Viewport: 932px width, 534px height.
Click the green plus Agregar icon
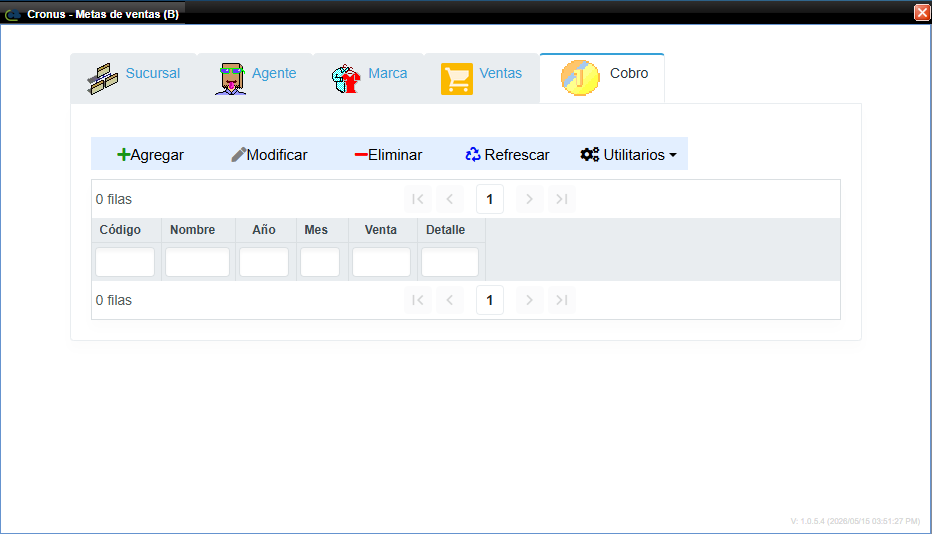pyautogui.click(x=123, y=155)
